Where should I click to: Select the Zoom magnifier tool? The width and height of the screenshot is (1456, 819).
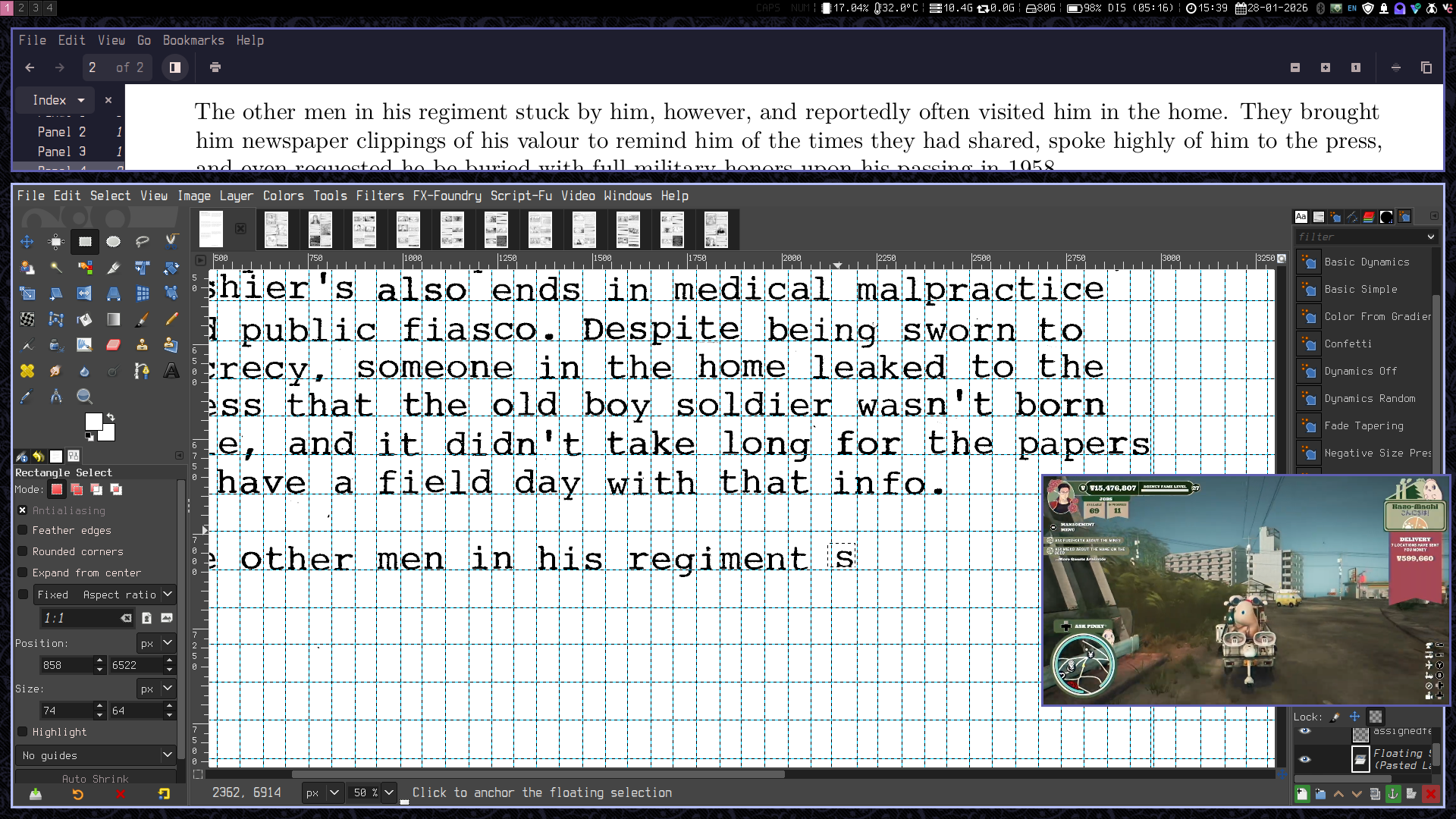[x=84, y=397]
